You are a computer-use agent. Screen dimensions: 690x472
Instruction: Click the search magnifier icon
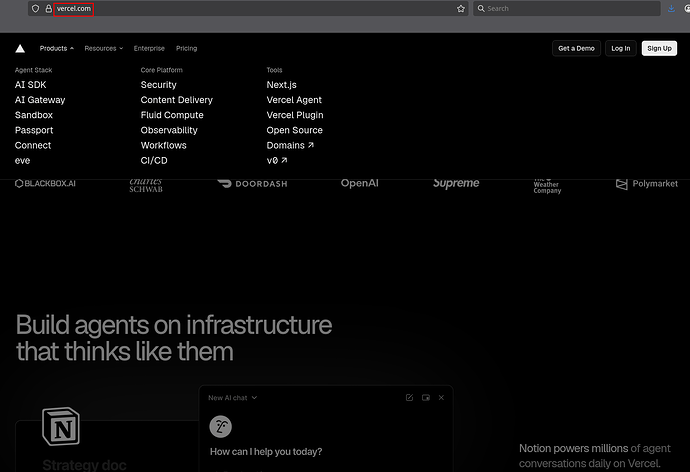[481, 8]
